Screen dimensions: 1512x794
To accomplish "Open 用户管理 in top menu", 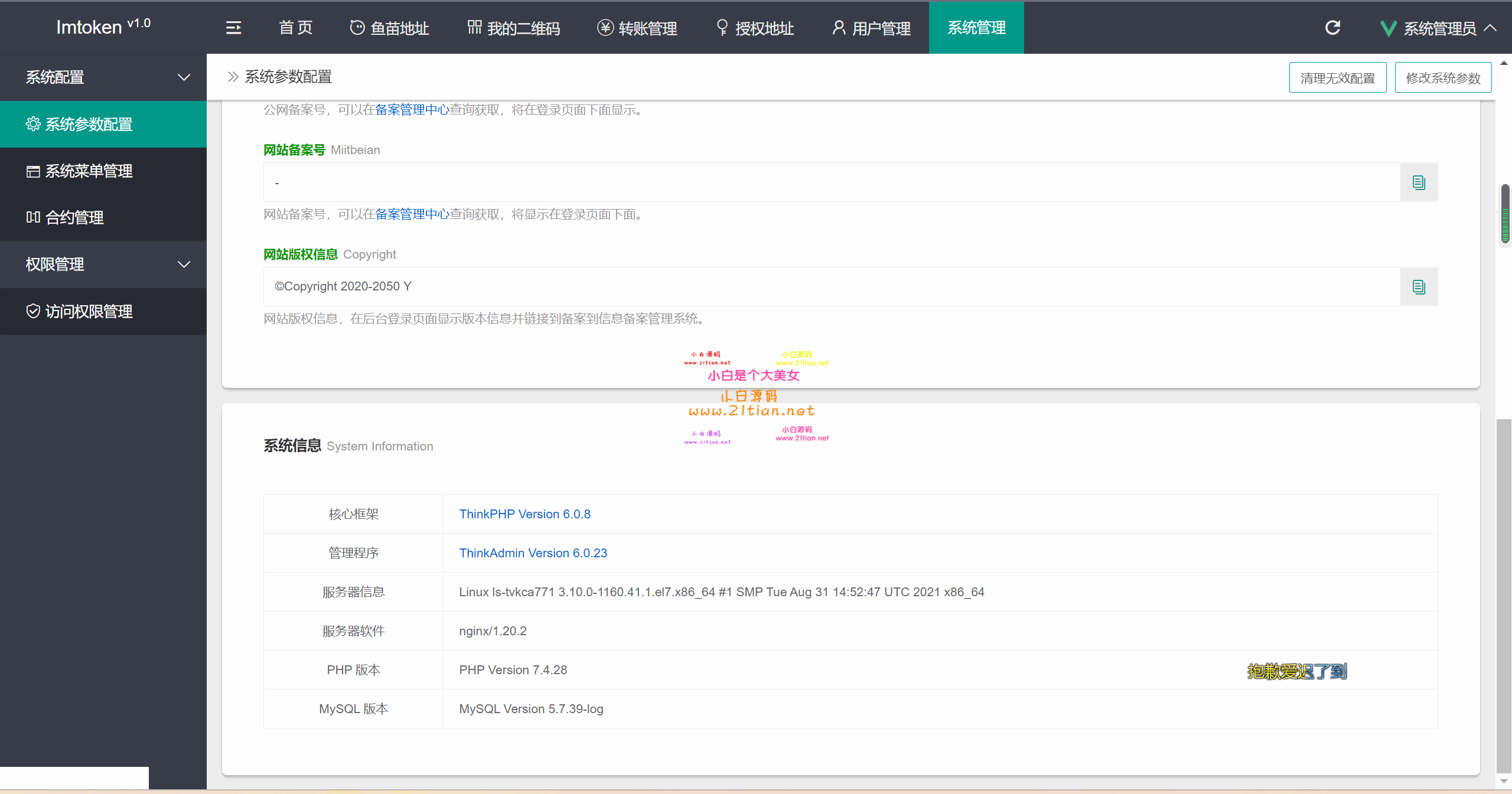I will [x=871, y=28].
